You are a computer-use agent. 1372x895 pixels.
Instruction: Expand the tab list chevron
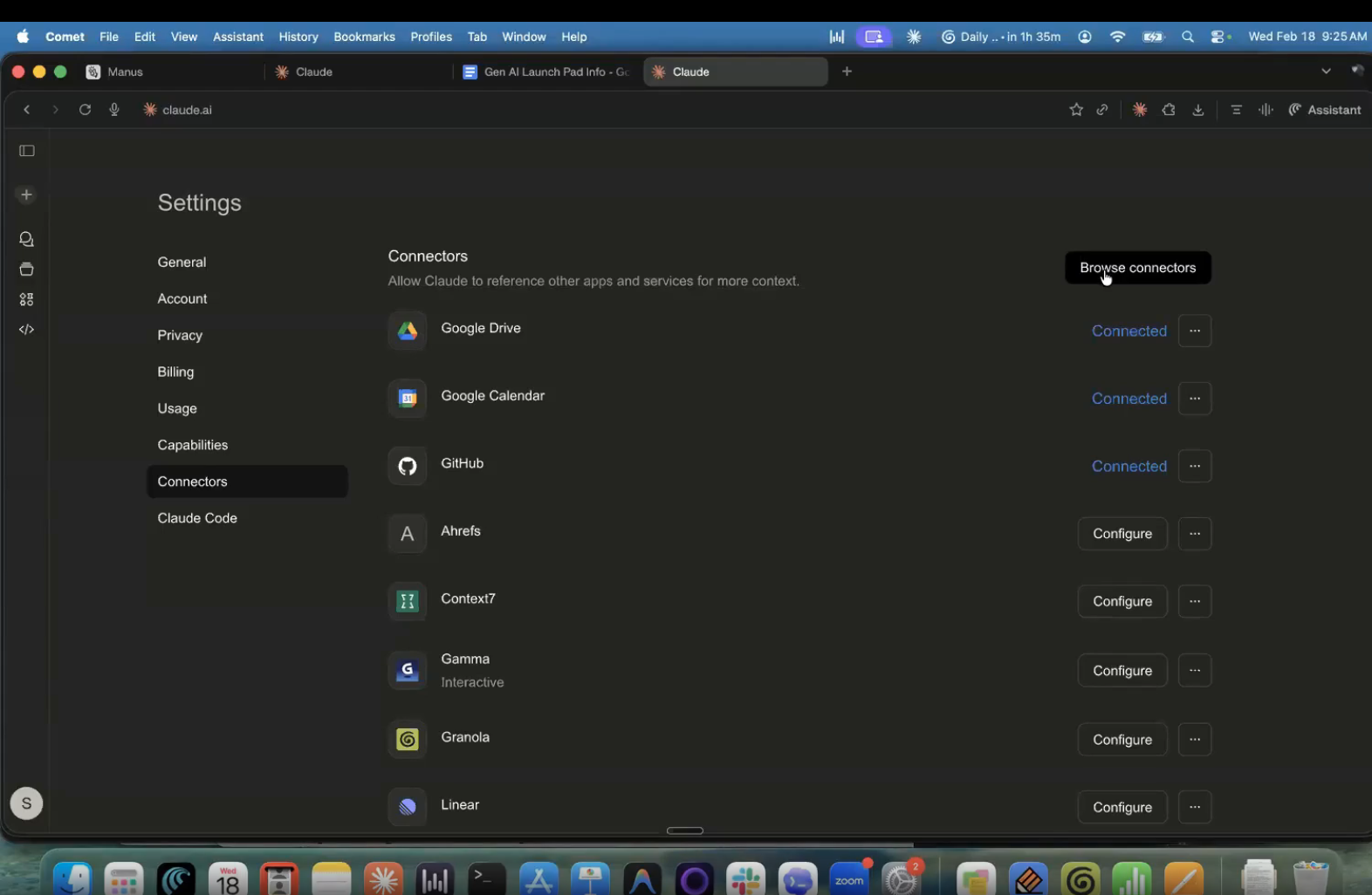(x=1326, y=72)
